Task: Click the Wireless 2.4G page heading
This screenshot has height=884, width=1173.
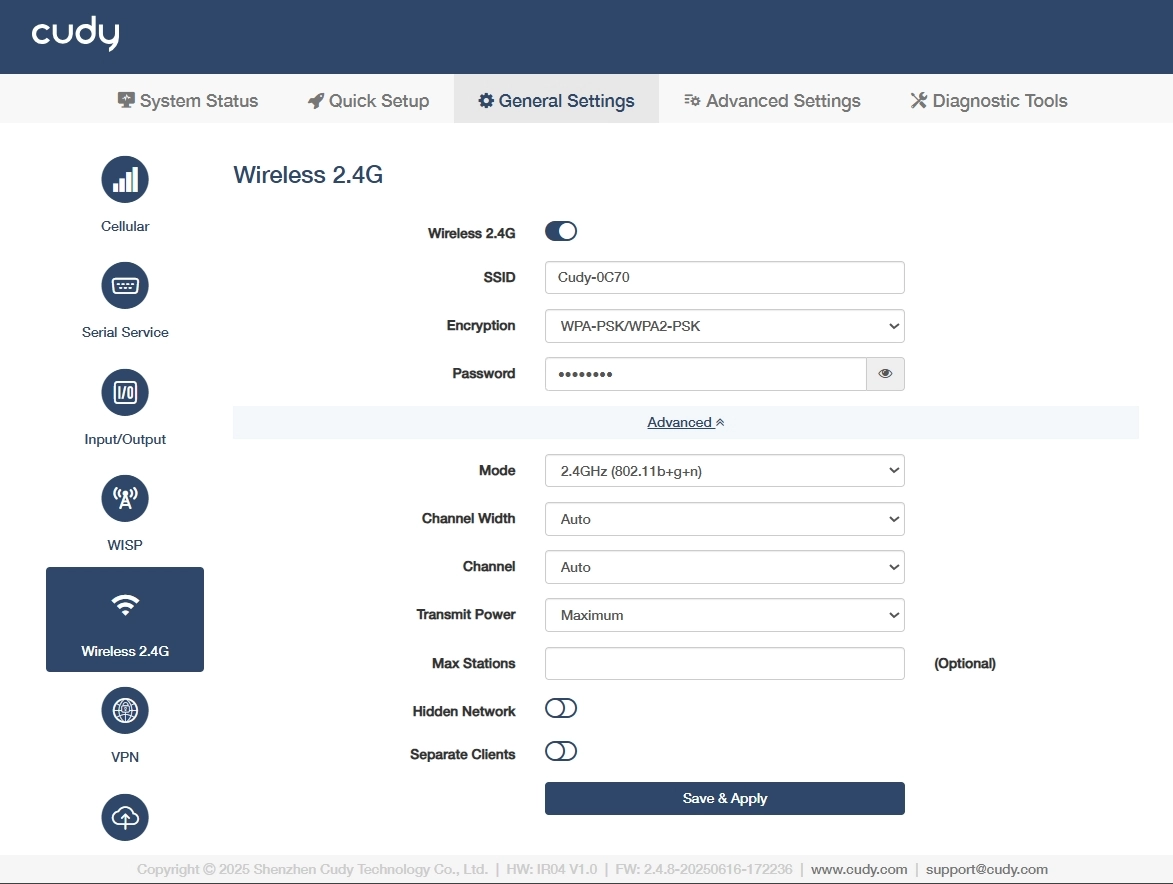Action: click(308, 175)
